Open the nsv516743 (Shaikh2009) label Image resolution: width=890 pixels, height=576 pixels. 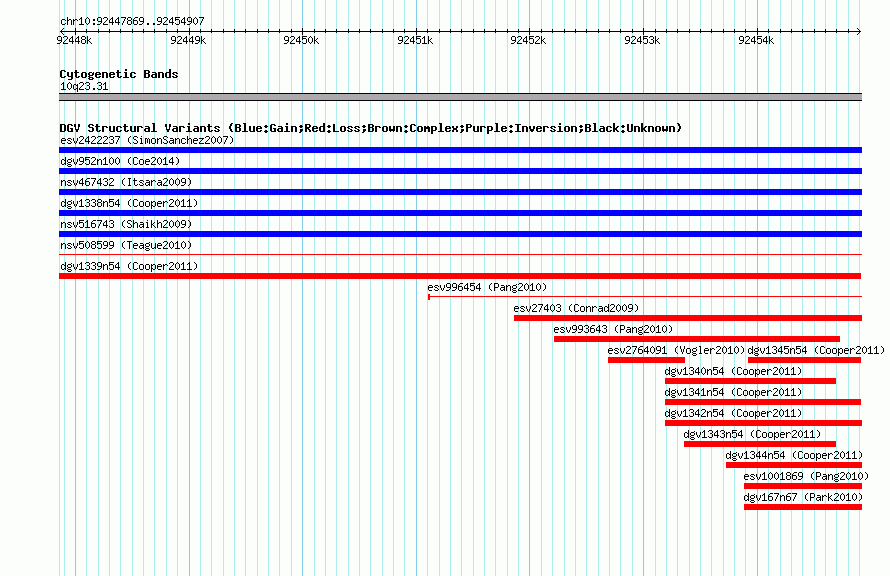(126, 224)
